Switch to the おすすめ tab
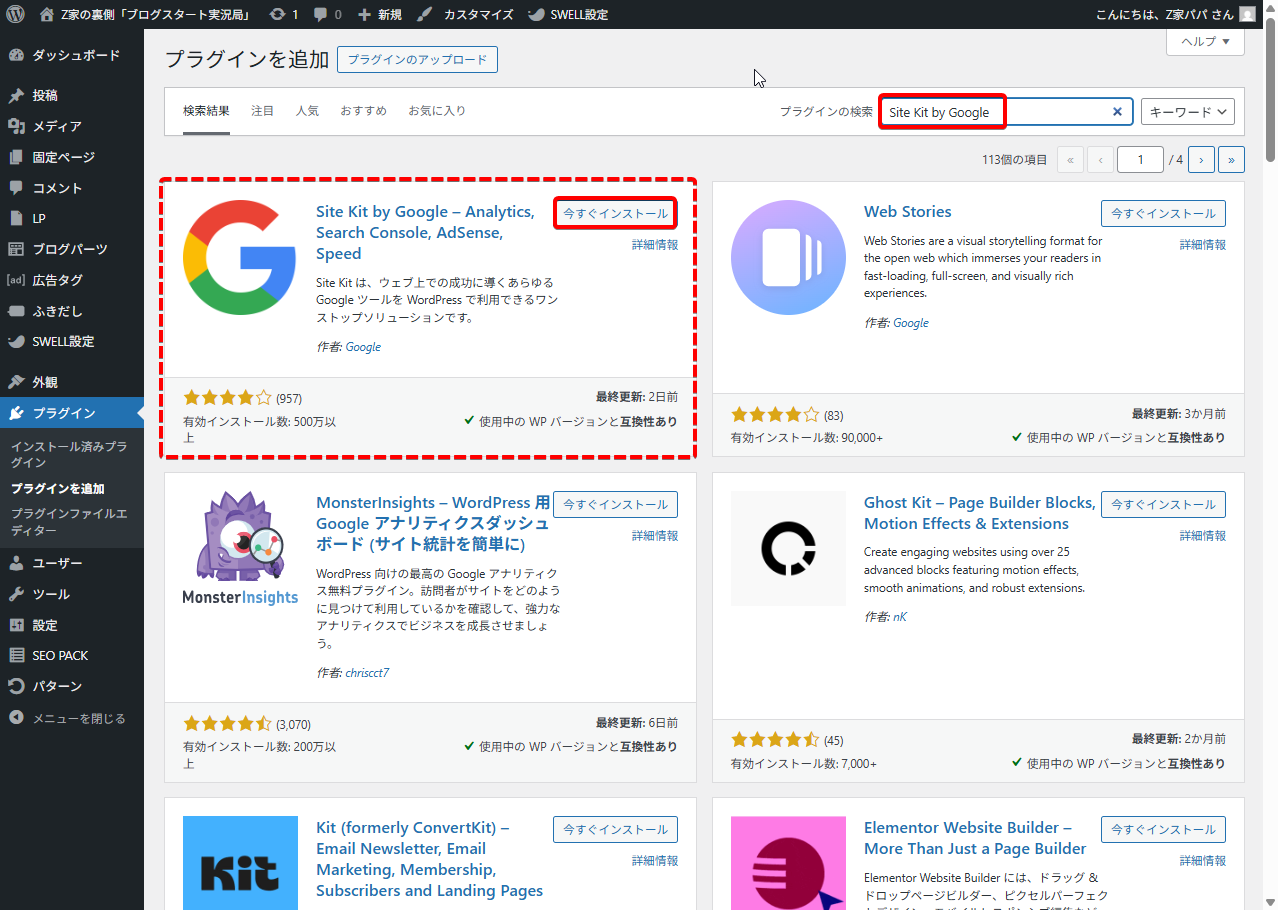The image size is (1278, 910). click(363, 111)
